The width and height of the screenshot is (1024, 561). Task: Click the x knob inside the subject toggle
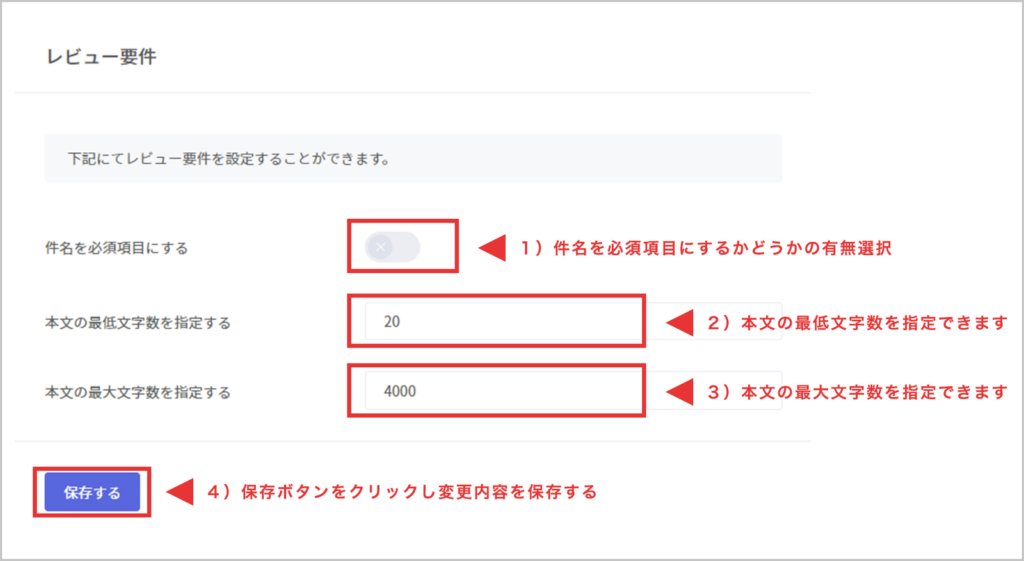380,246
